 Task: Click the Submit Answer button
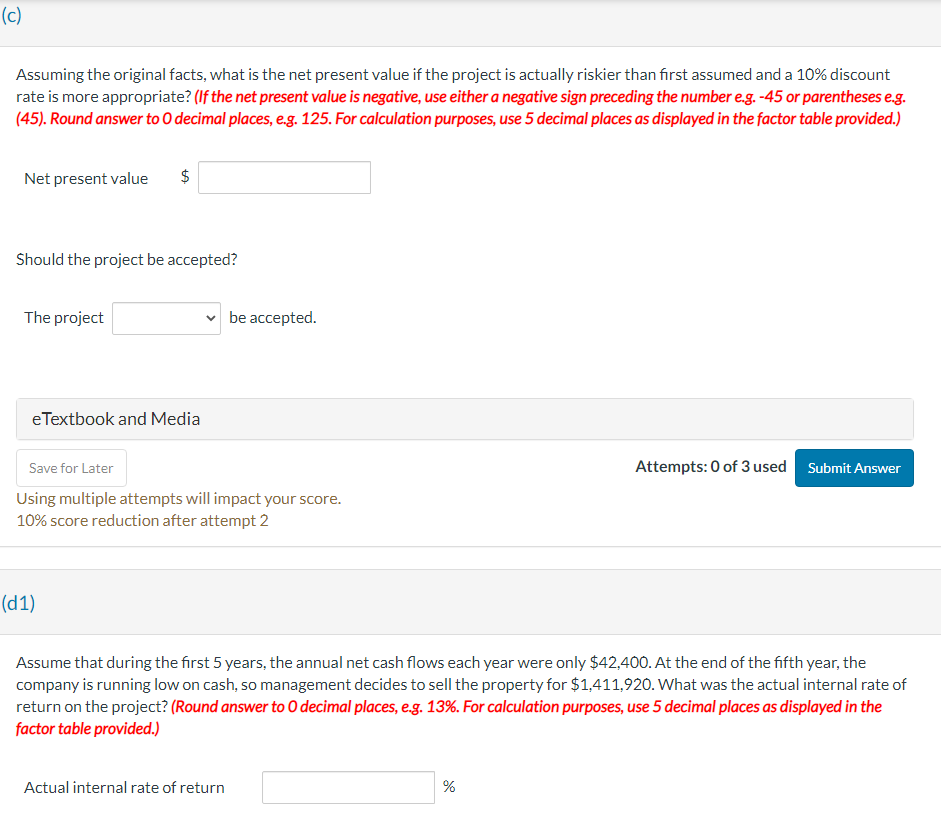pyautogui.click(x=854, y=467)
